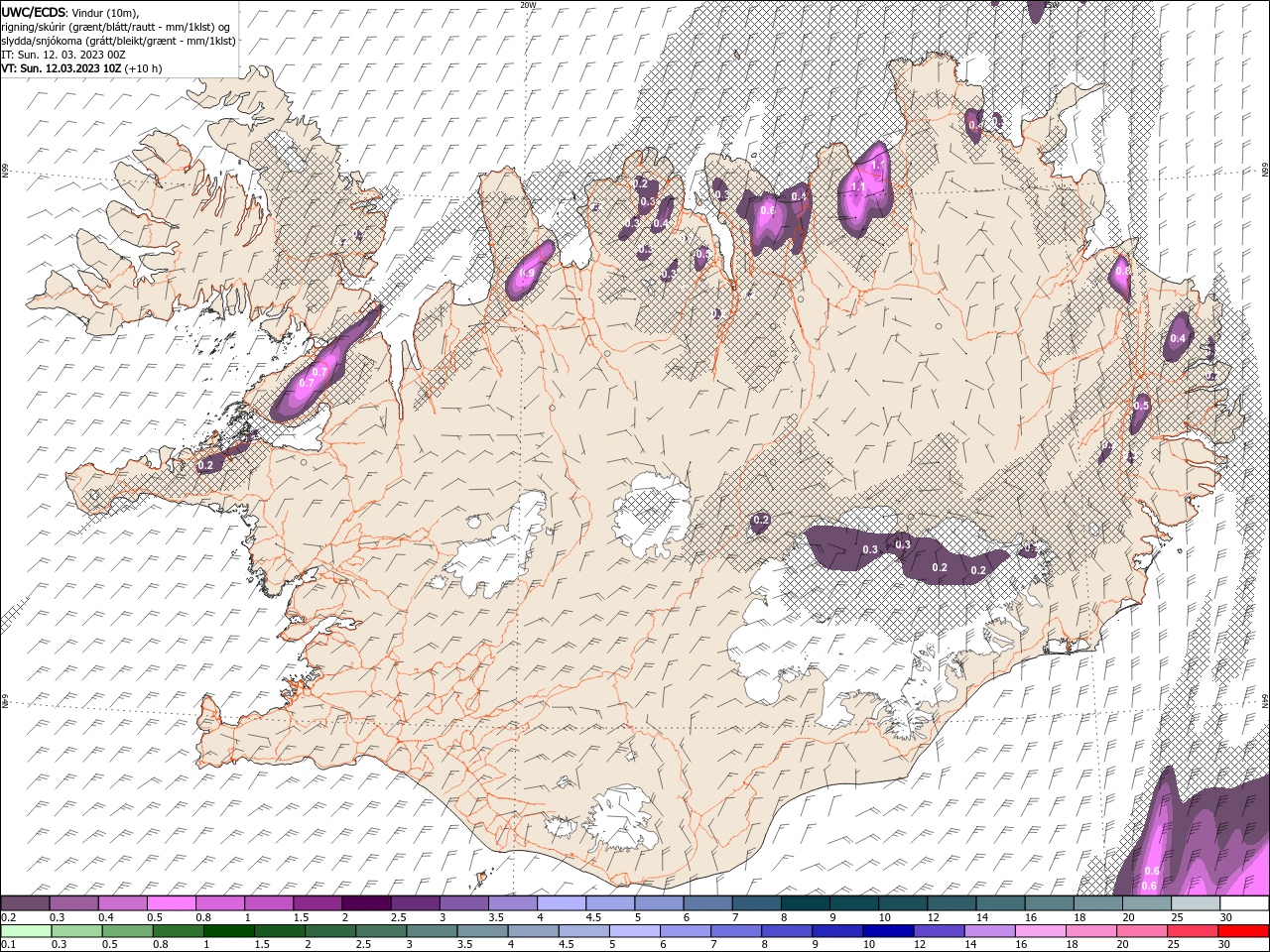Viewport: 1270px width, 952px height.
Task: Choose the lavender 4 swatch on the upper scale
Action: click(561, 903)
